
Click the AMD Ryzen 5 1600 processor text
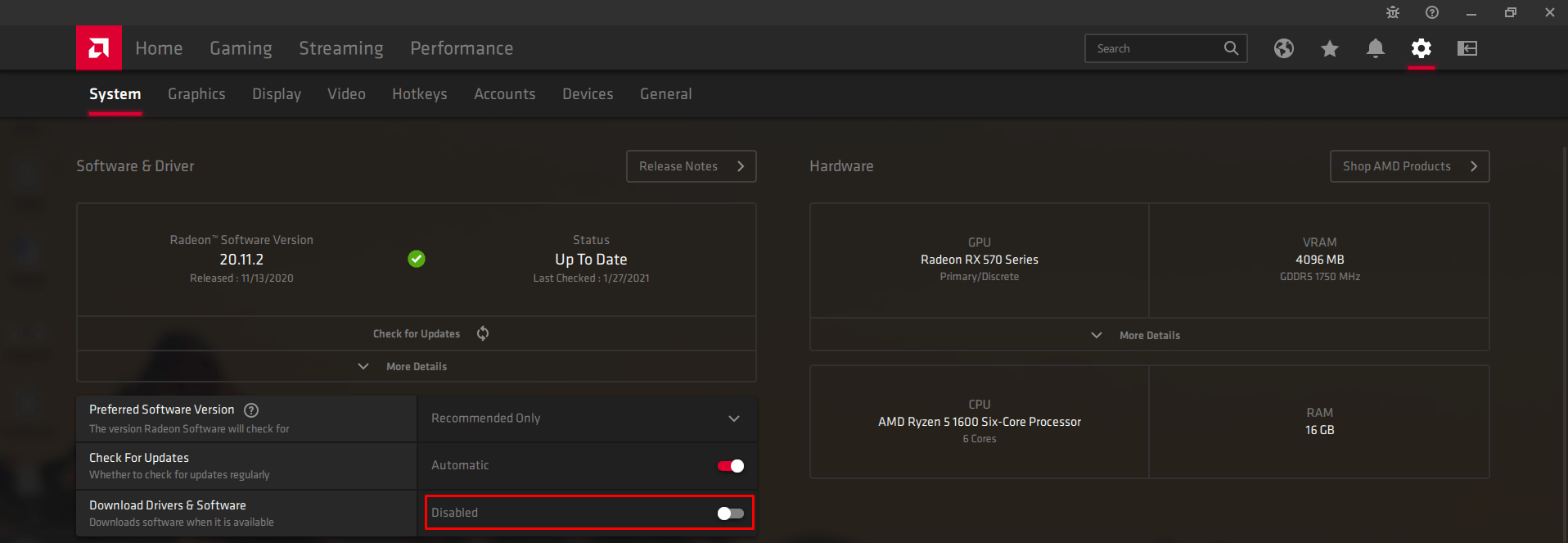(980, 422)
